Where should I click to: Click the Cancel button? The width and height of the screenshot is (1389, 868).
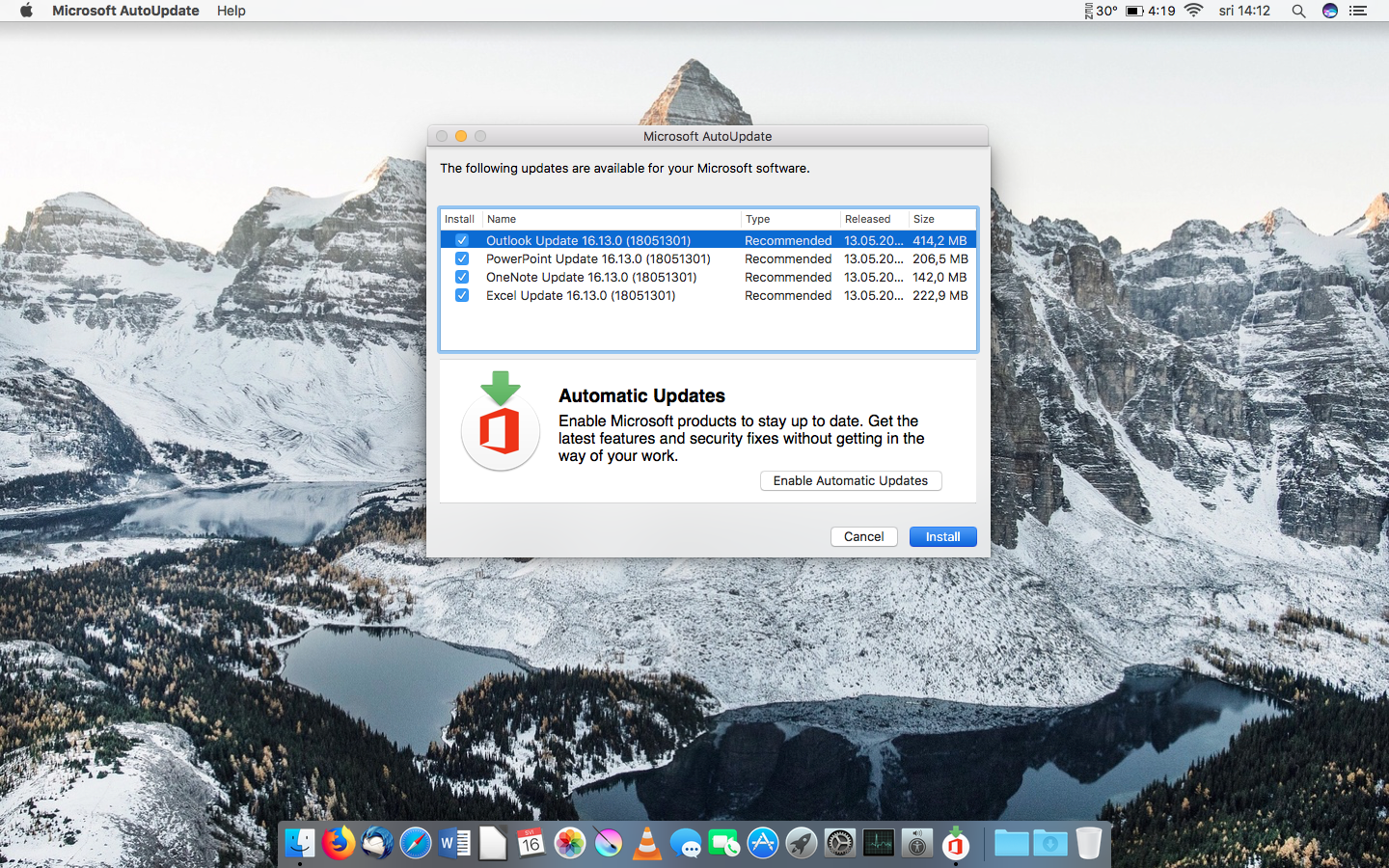[x=863, y=536]
